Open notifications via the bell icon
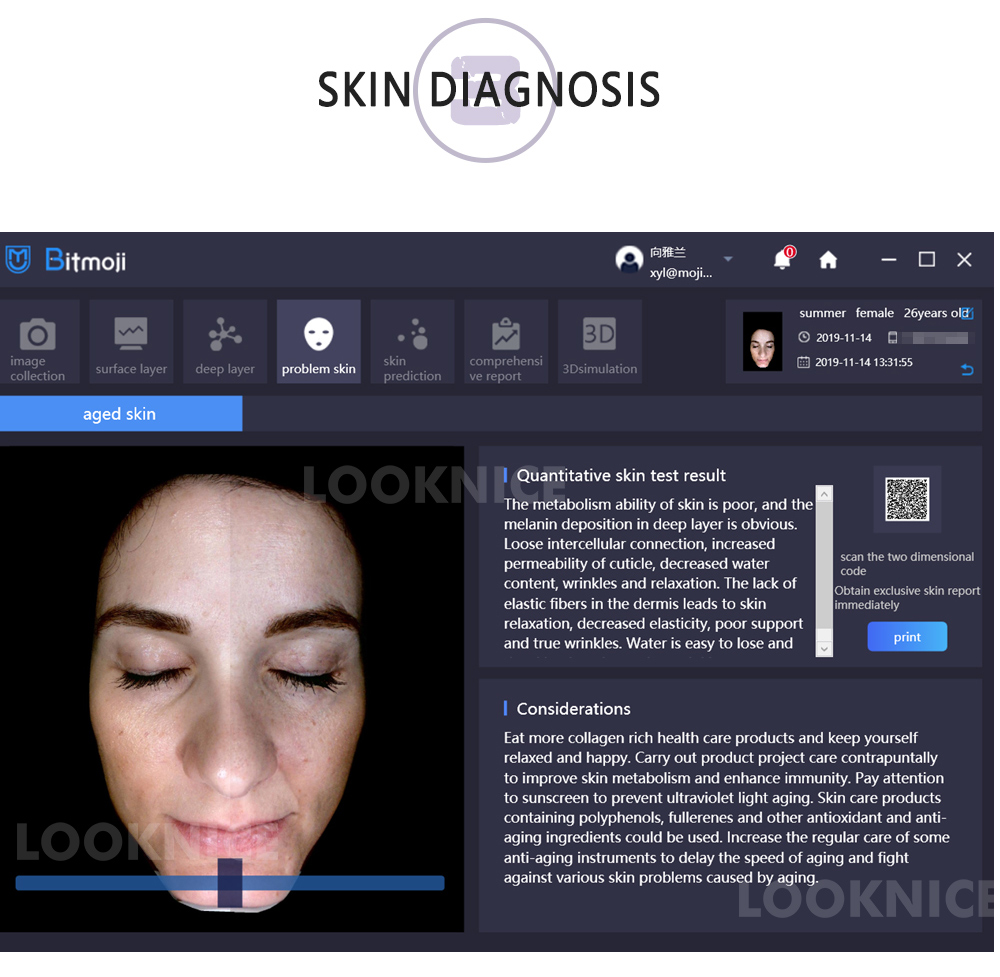 coord(782,259)
